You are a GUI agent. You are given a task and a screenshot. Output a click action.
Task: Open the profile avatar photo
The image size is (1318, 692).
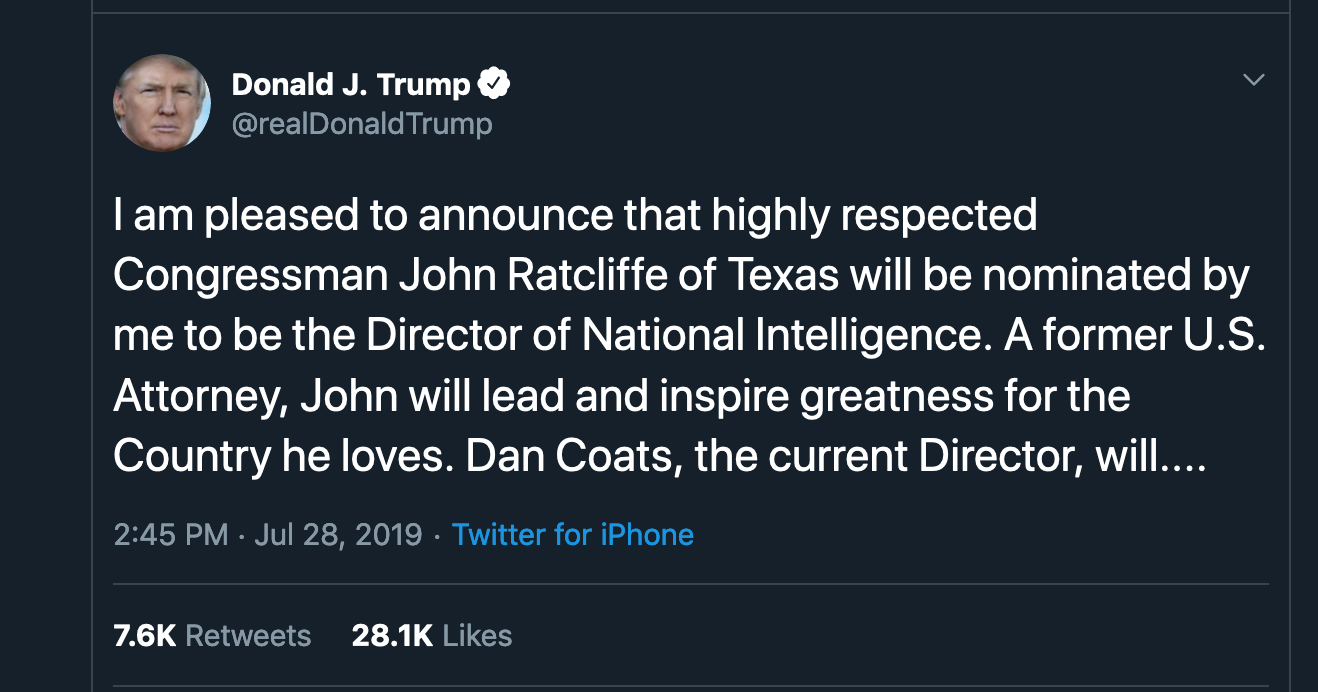(x=162, y=103)
